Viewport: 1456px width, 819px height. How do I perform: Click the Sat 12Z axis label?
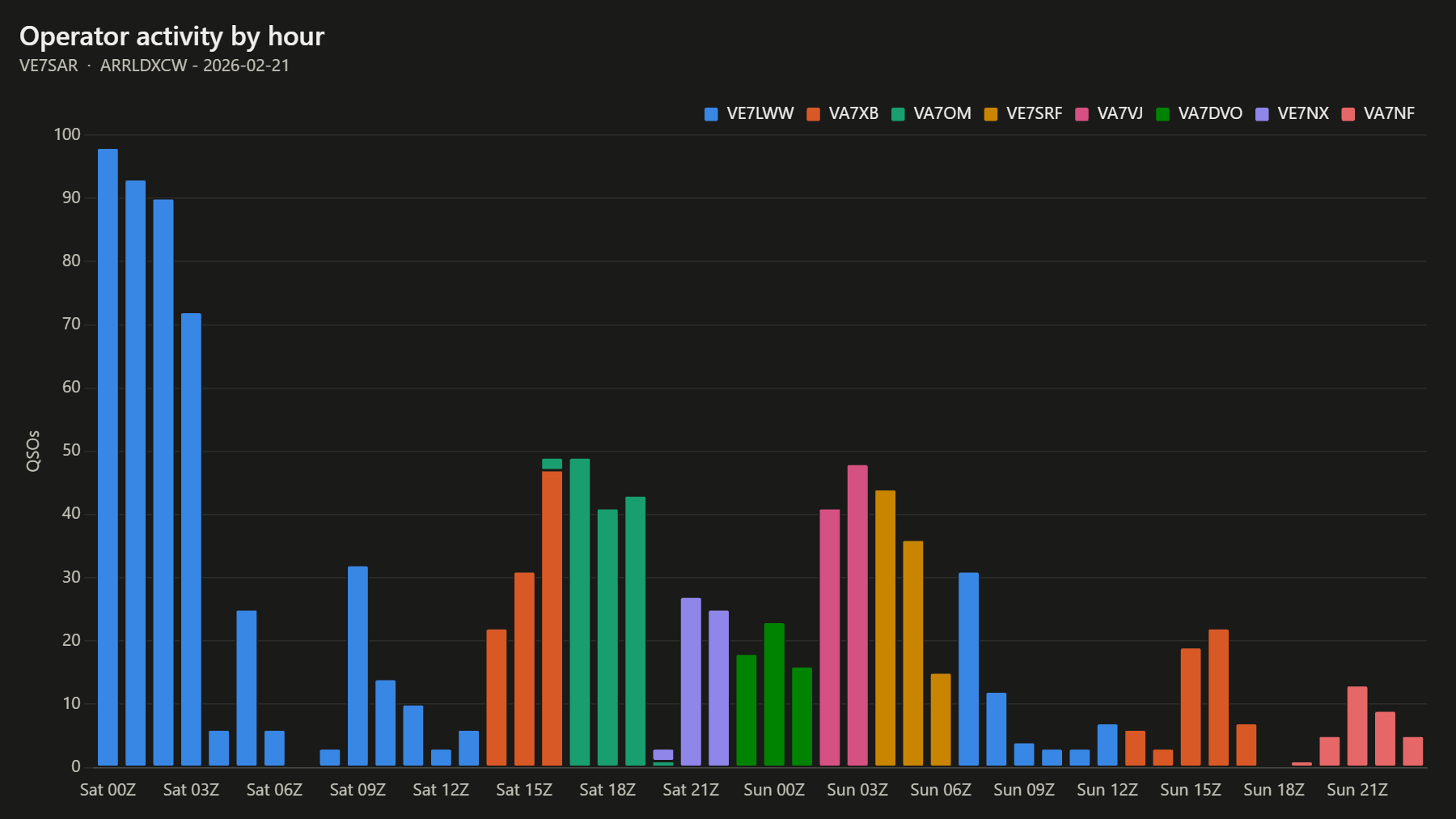click(x=441, y=790)
